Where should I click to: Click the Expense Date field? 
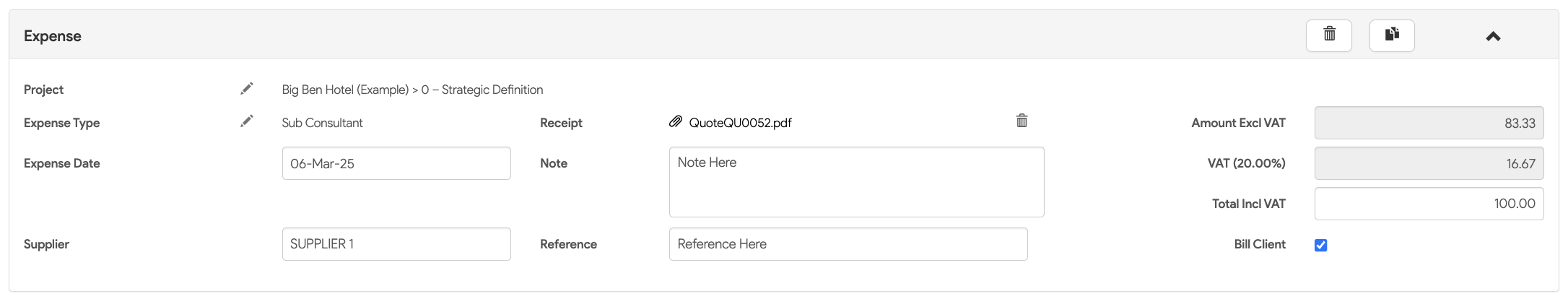tap(396, 163)
